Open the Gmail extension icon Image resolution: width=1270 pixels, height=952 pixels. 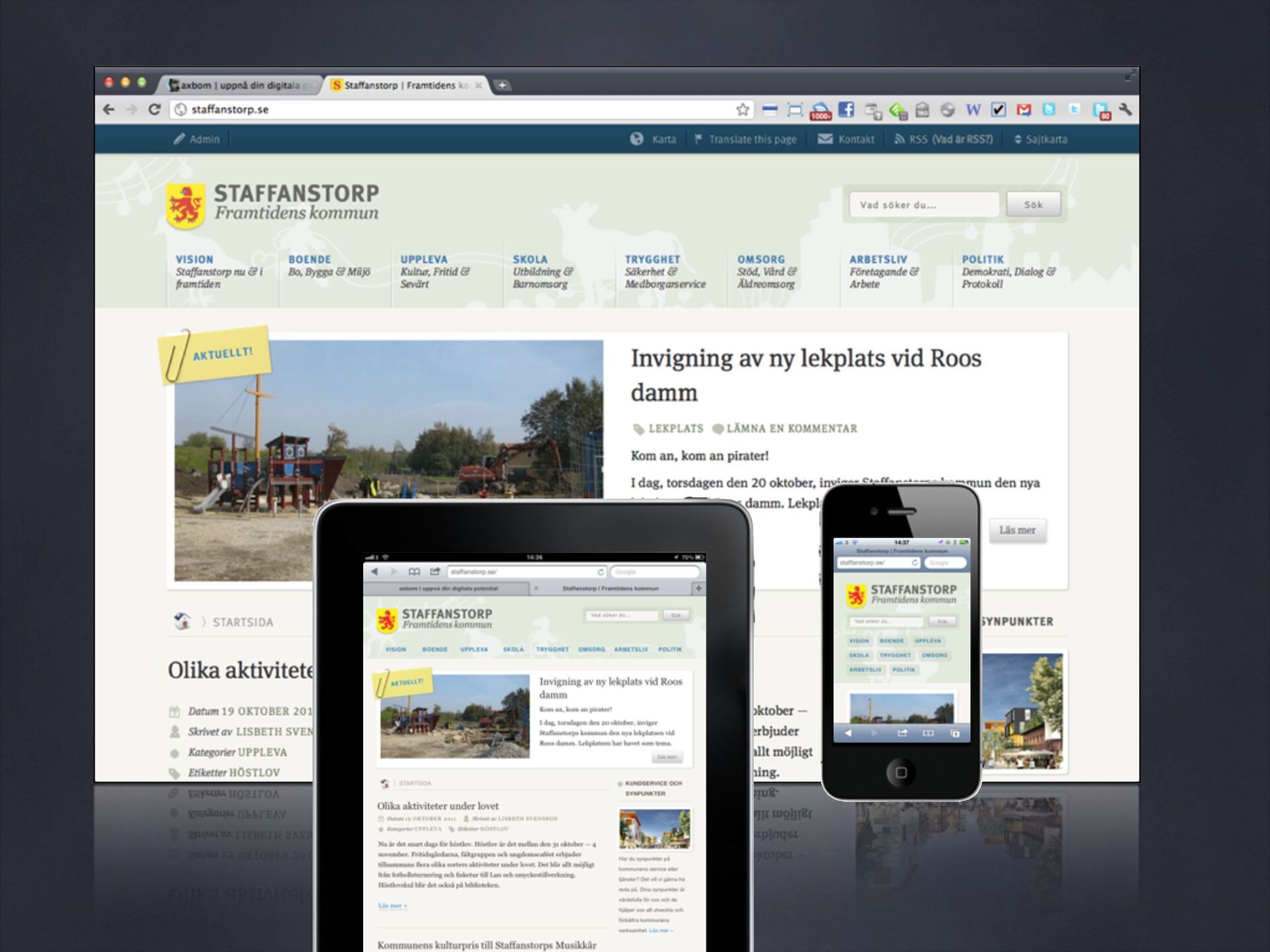[1024, 110]
